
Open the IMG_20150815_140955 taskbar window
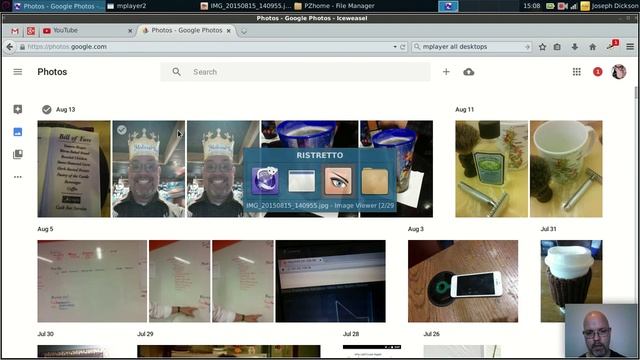[x=246, y=6]
